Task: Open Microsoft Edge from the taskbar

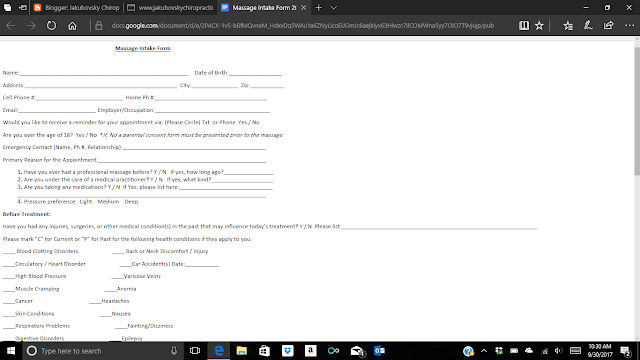Action: pos(219,351)
